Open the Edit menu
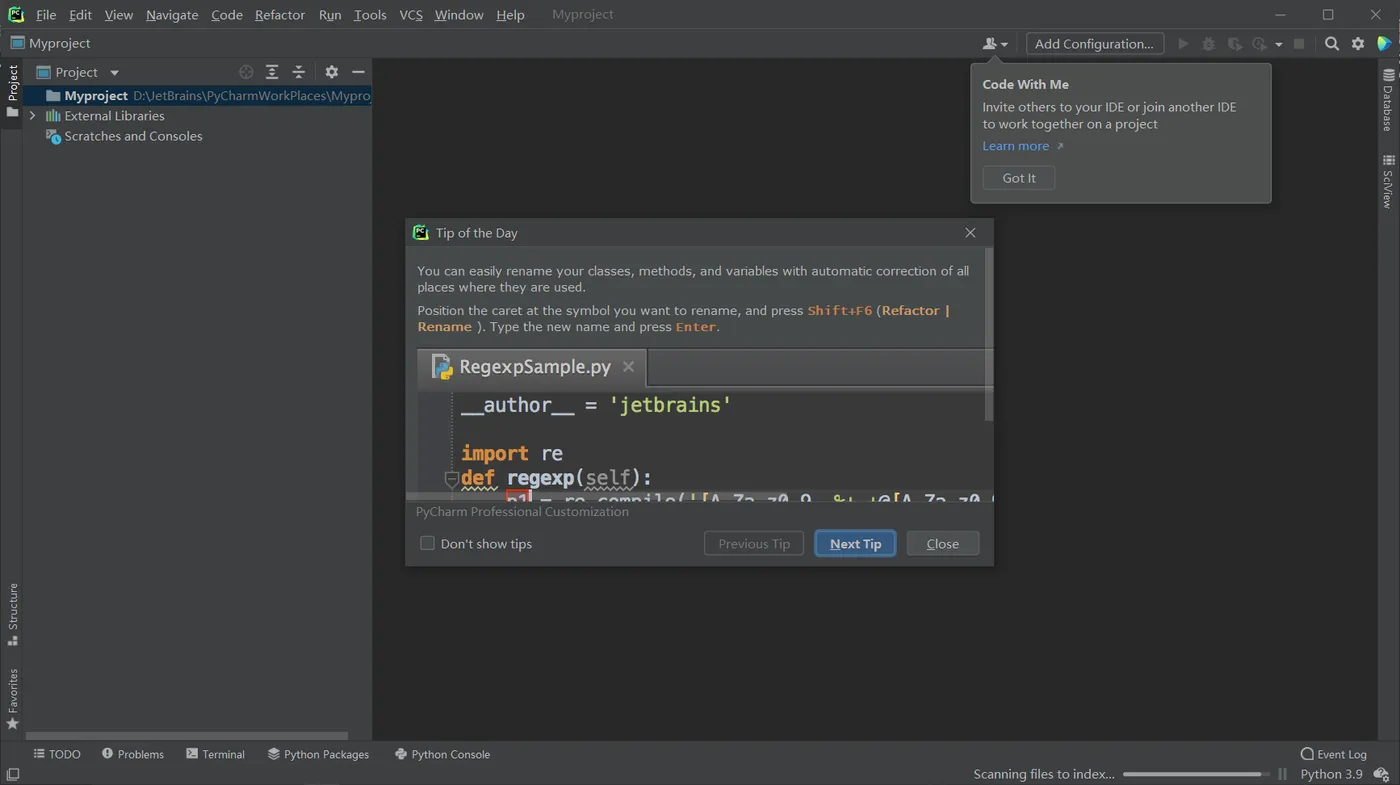The width and height of the screenshot is (1400, 785). 80,15
